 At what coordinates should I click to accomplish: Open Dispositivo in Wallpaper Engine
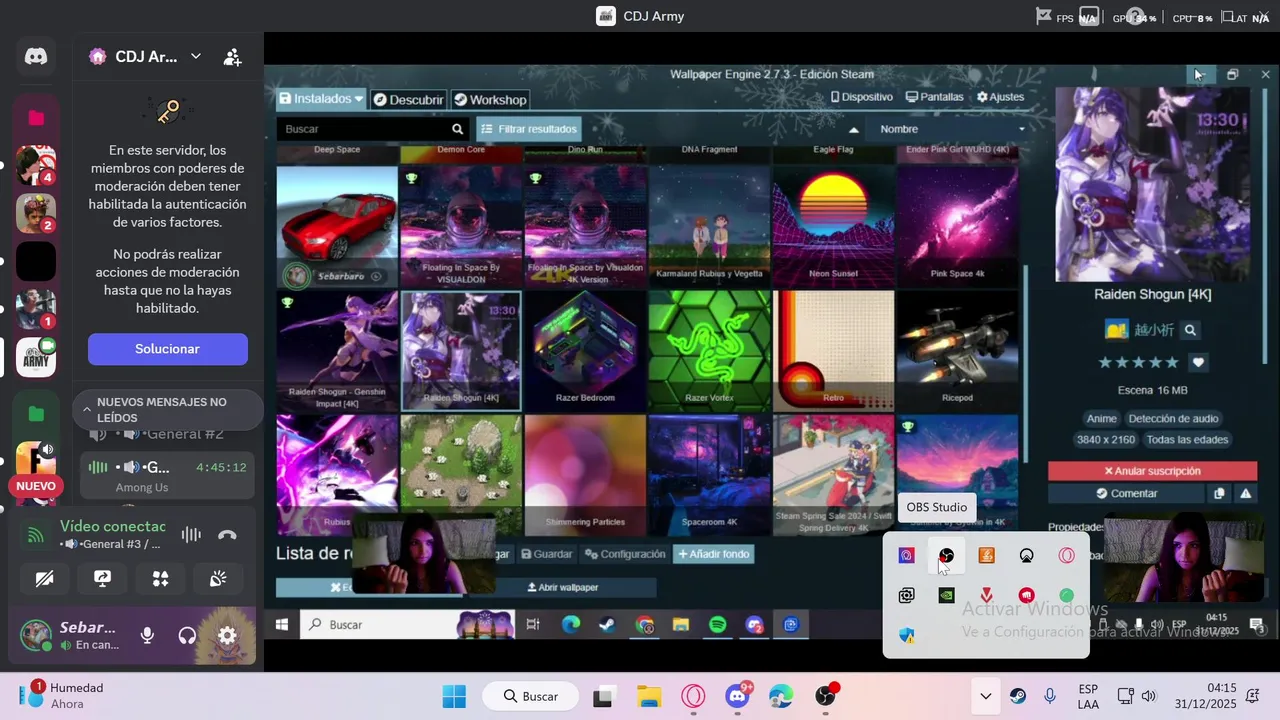tap(861, 97)
